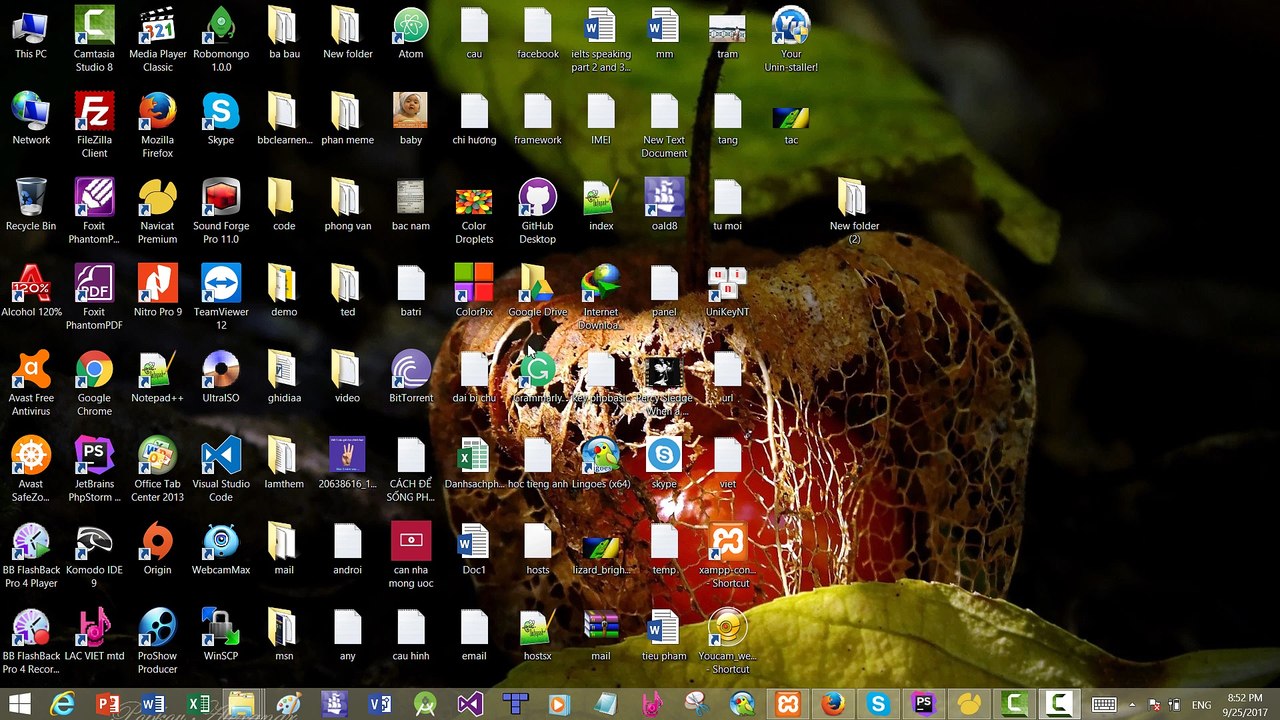Click the Youcam Shortcut icon
This screenshot has height=720, width=1280.
click(x=728, y=641)
